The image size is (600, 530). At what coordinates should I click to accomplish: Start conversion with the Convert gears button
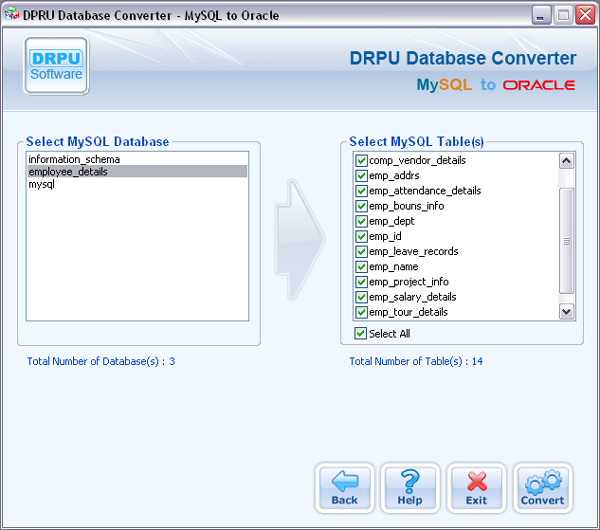[x=543, y=488]
